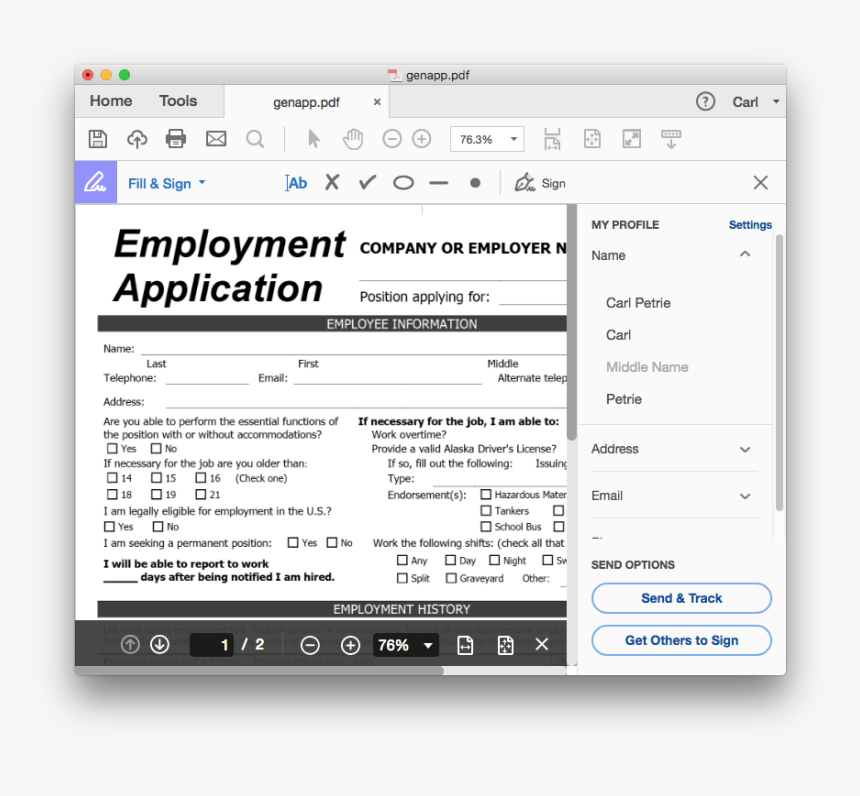Check the Day shift box
This screenshot has height=796, width=860.
448,560
